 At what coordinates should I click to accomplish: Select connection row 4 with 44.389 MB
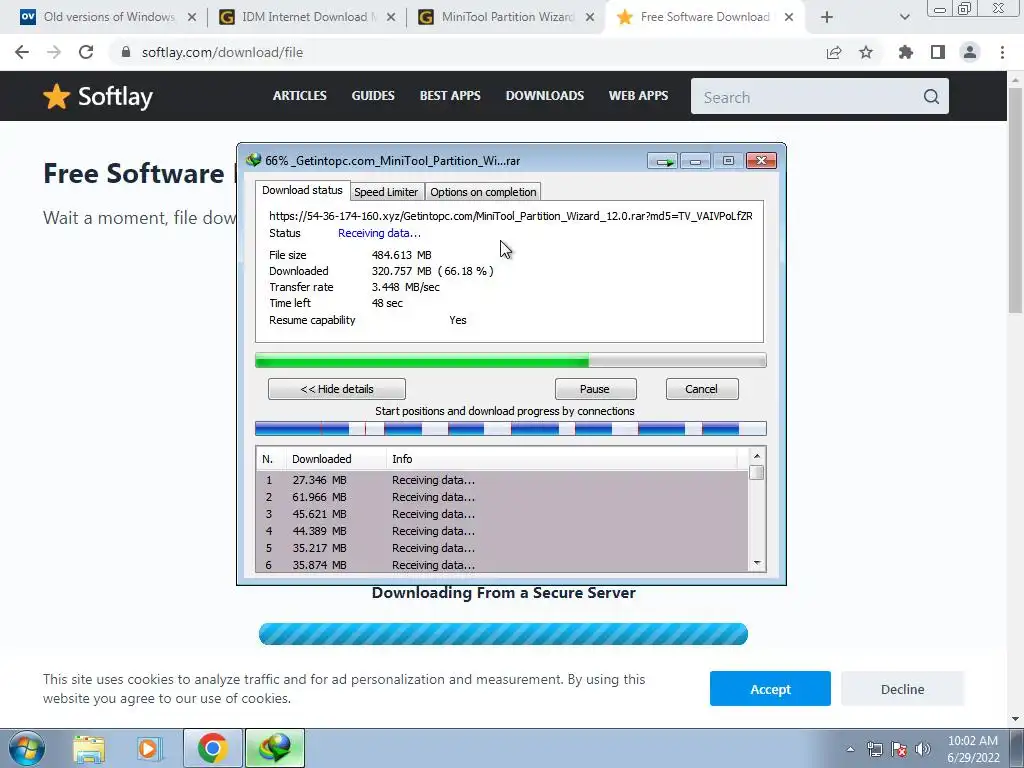502,531
